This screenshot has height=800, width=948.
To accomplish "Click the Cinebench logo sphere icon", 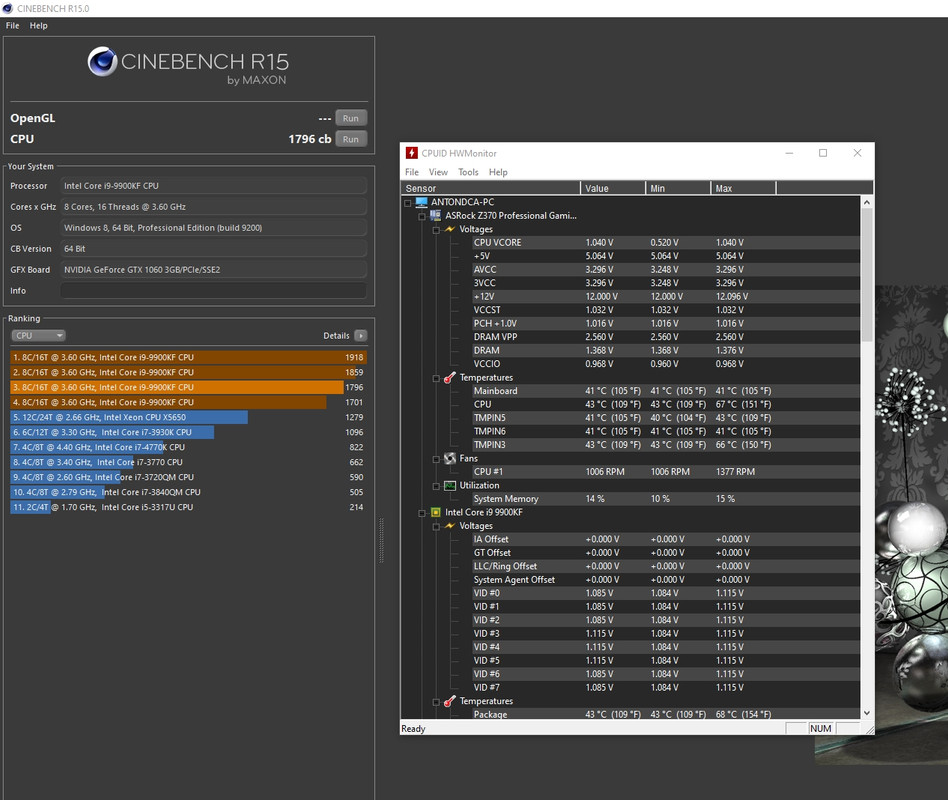I will click(102, 61).
